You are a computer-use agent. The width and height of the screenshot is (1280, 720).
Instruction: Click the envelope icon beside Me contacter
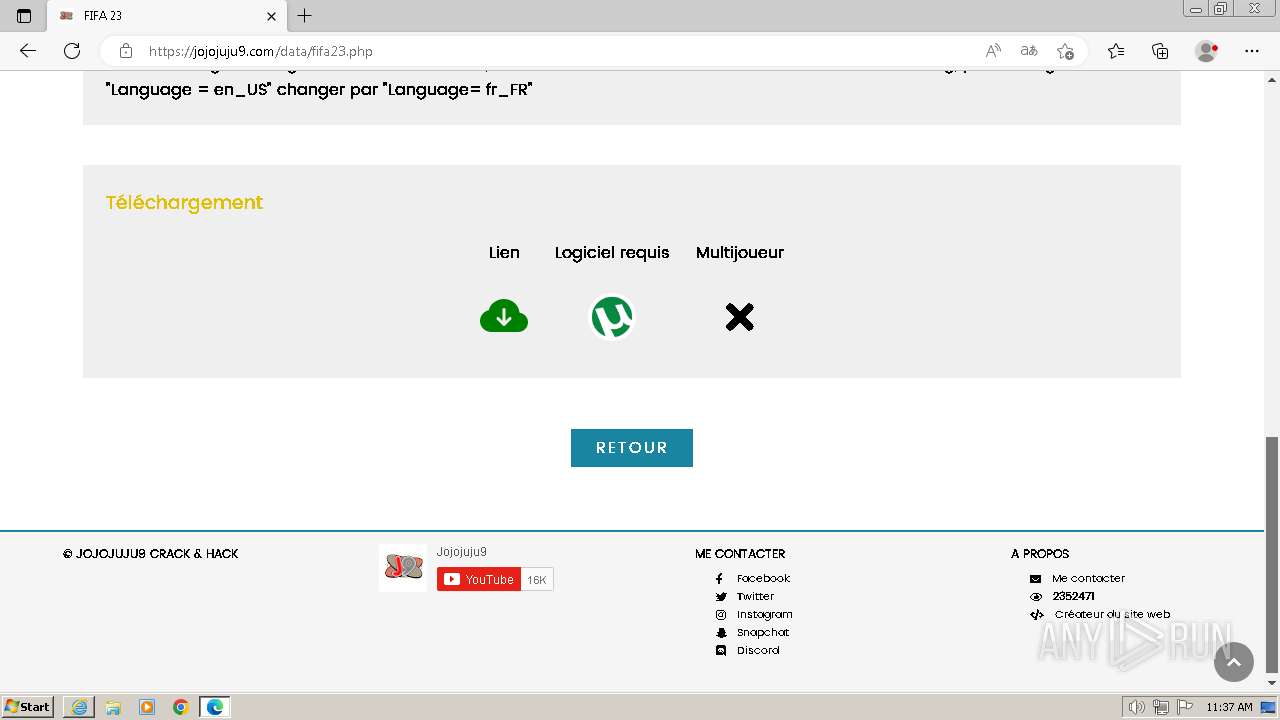(x=1035, y=579)
